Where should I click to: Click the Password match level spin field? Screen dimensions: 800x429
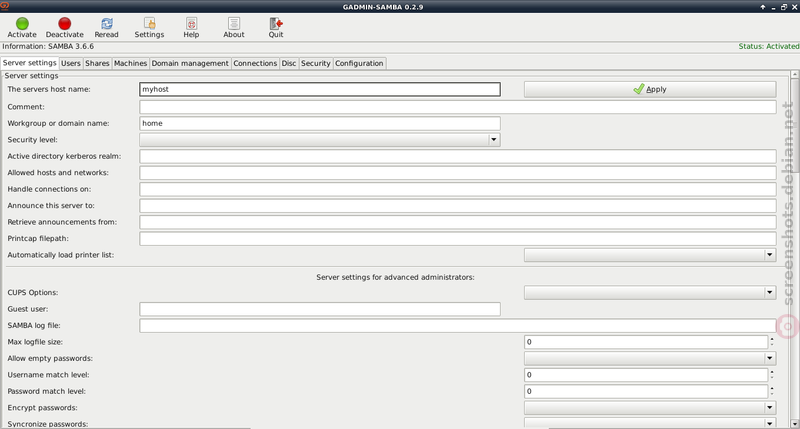click(646, 391)
